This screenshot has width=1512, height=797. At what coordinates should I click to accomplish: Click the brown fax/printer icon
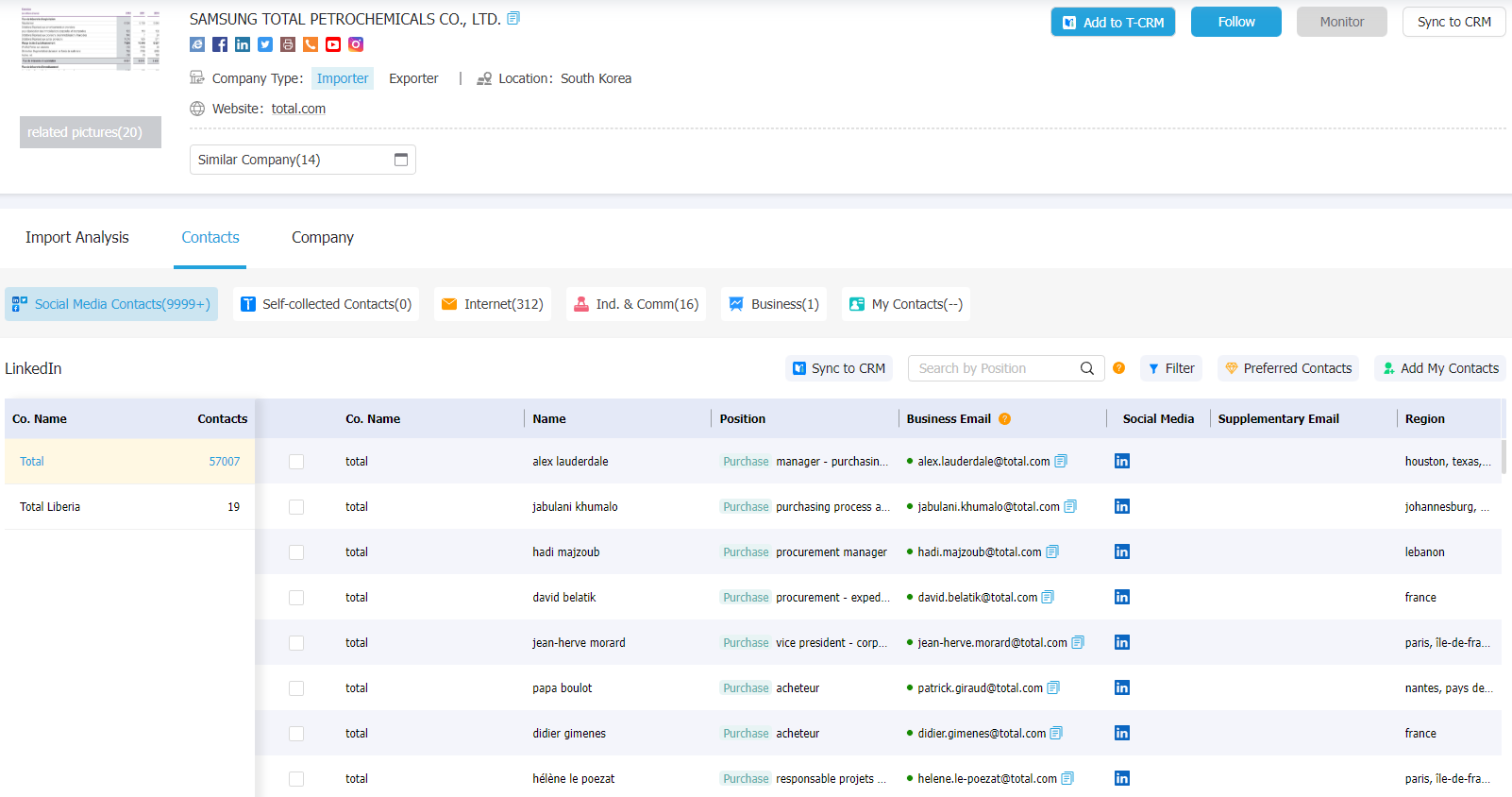coord(288,44)
